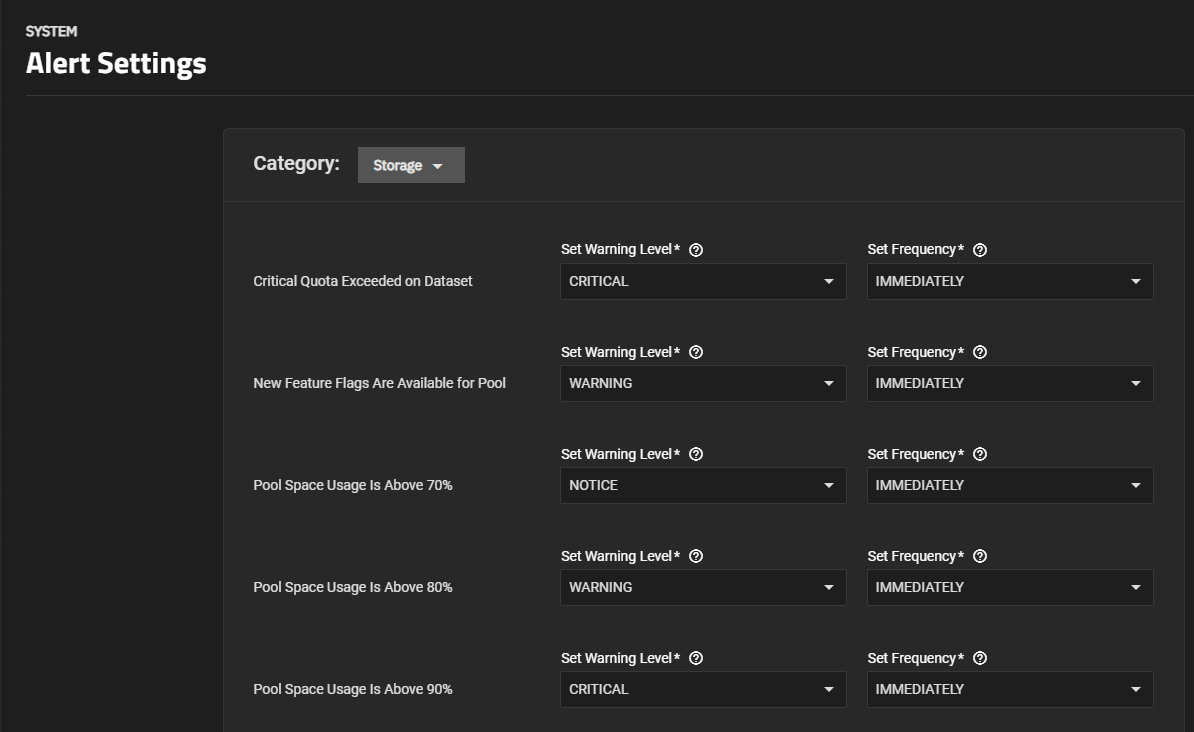Open CRITICAL warning level dropdown for Critical Quota Exceeded
1194x732 pixels.
(x=703, y=282)
